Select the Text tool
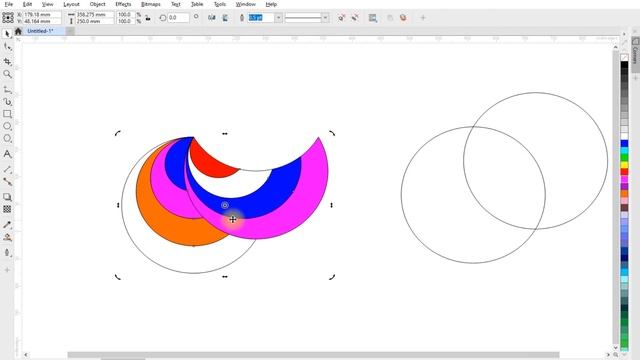This screenshot has height=360, width=640. 7,154
